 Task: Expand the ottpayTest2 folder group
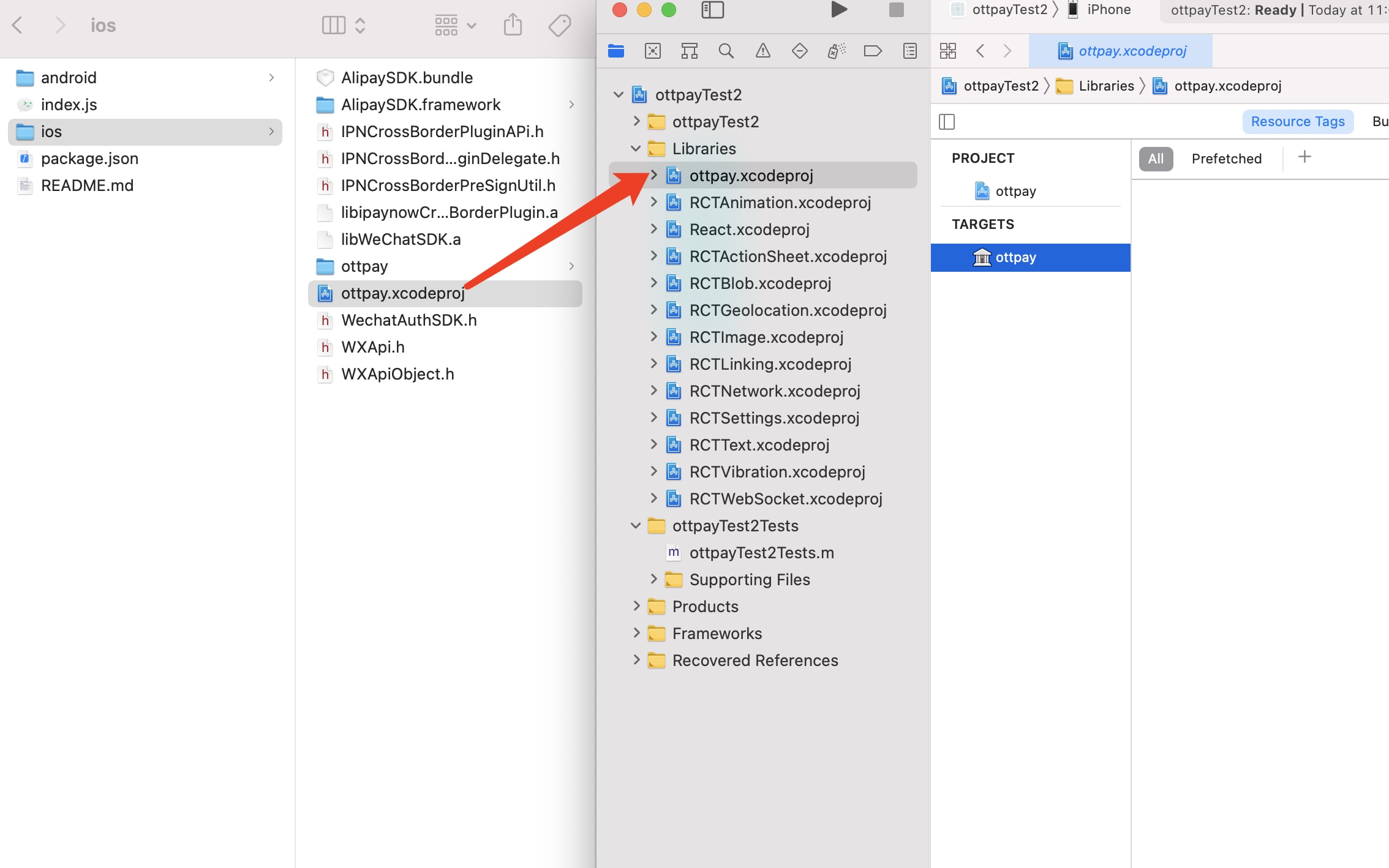click(636, 122)
